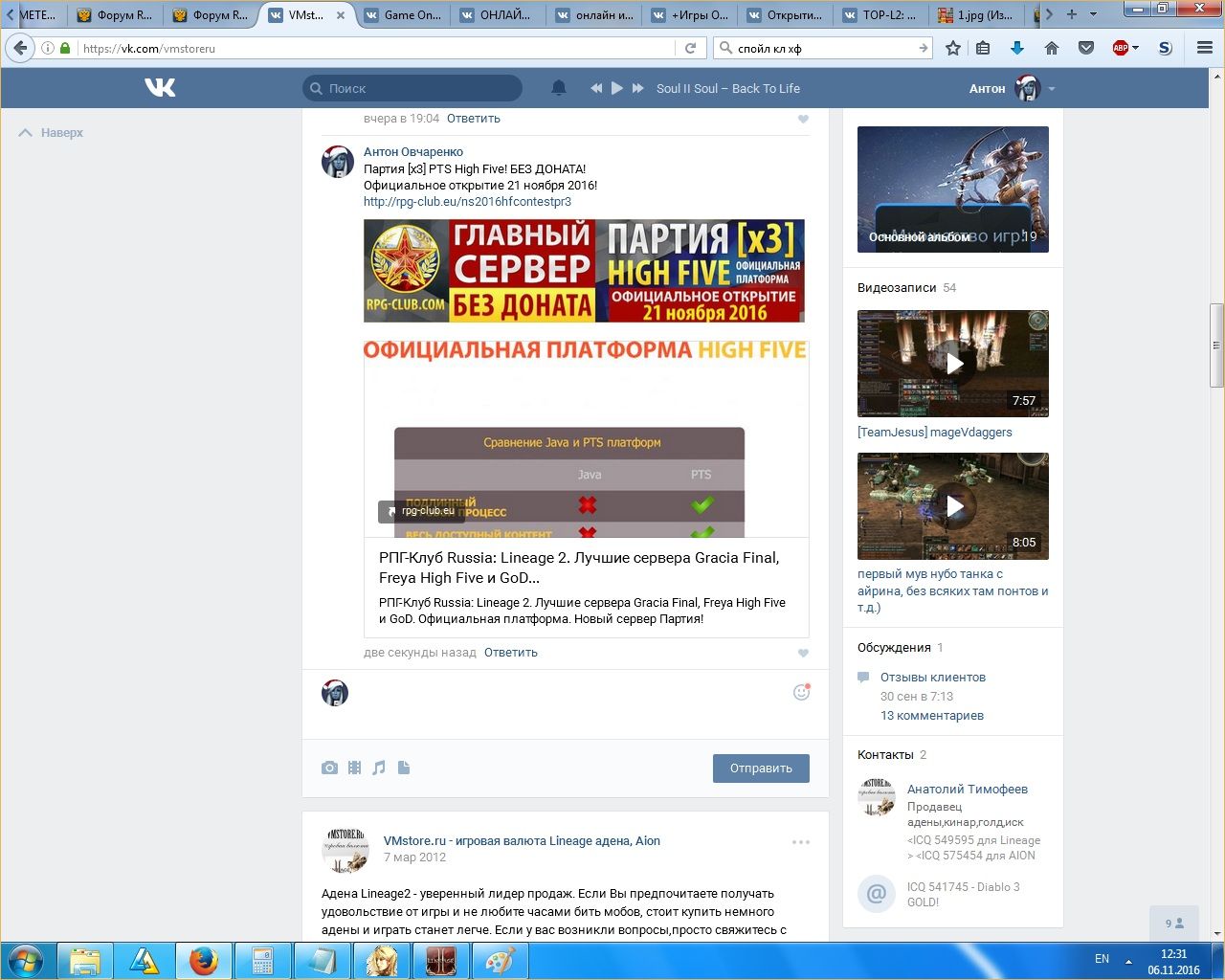1225x980 pixels.
Task: Open the notifications bell
Action: tap(559, 88)
